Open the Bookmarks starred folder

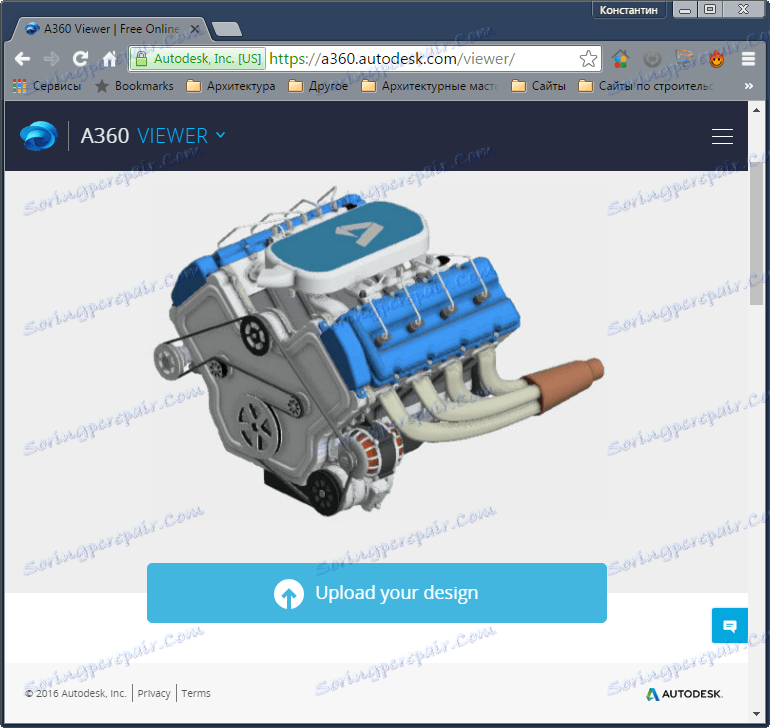click(x=134, y=86)
